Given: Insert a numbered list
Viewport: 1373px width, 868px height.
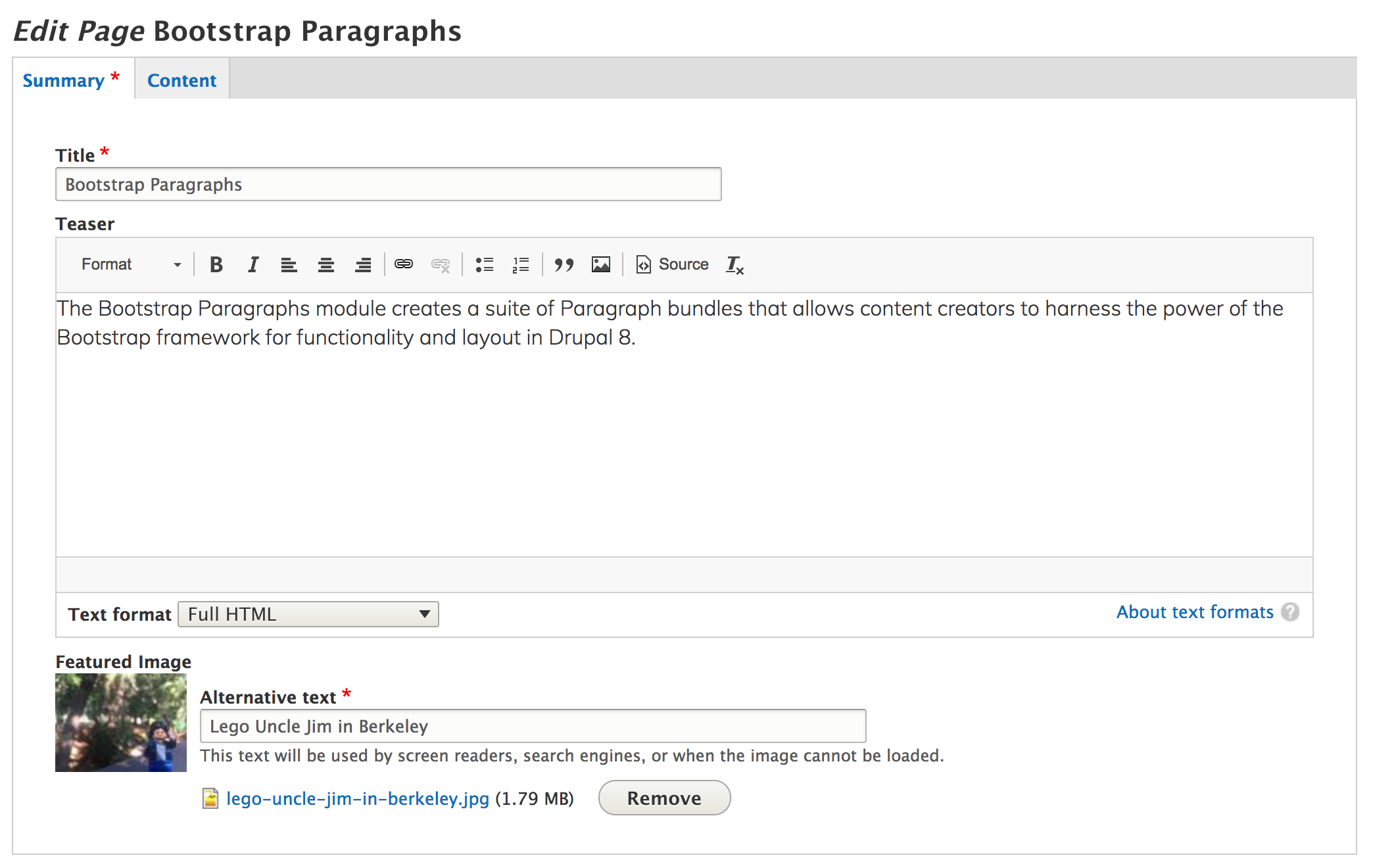Looking at the screenshot, I should pos(521,264).
